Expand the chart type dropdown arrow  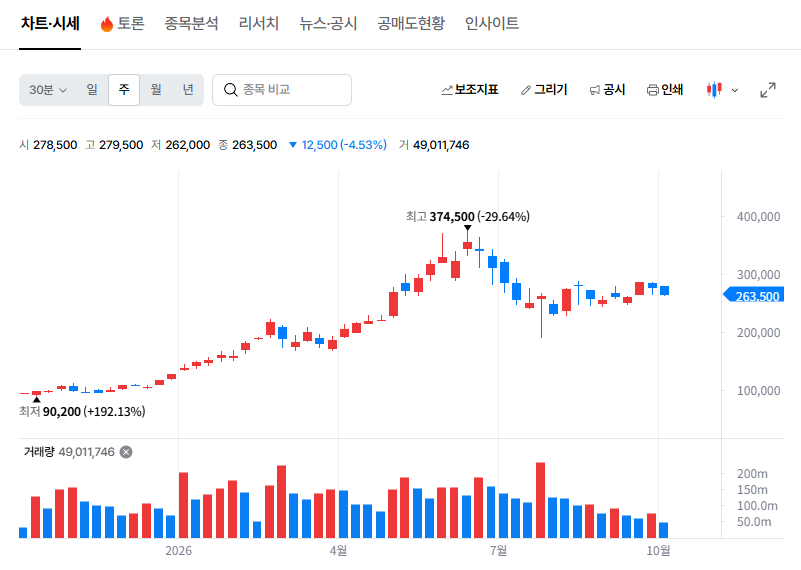pyautogui.click(x=735, y=90)
